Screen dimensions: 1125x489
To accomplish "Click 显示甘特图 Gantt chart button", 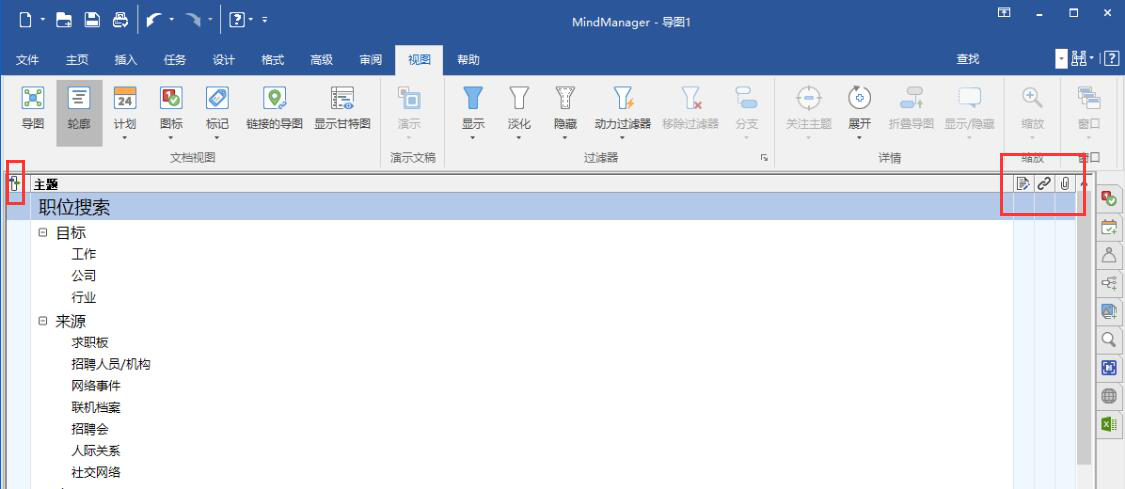I will click(x=342, y=108).
